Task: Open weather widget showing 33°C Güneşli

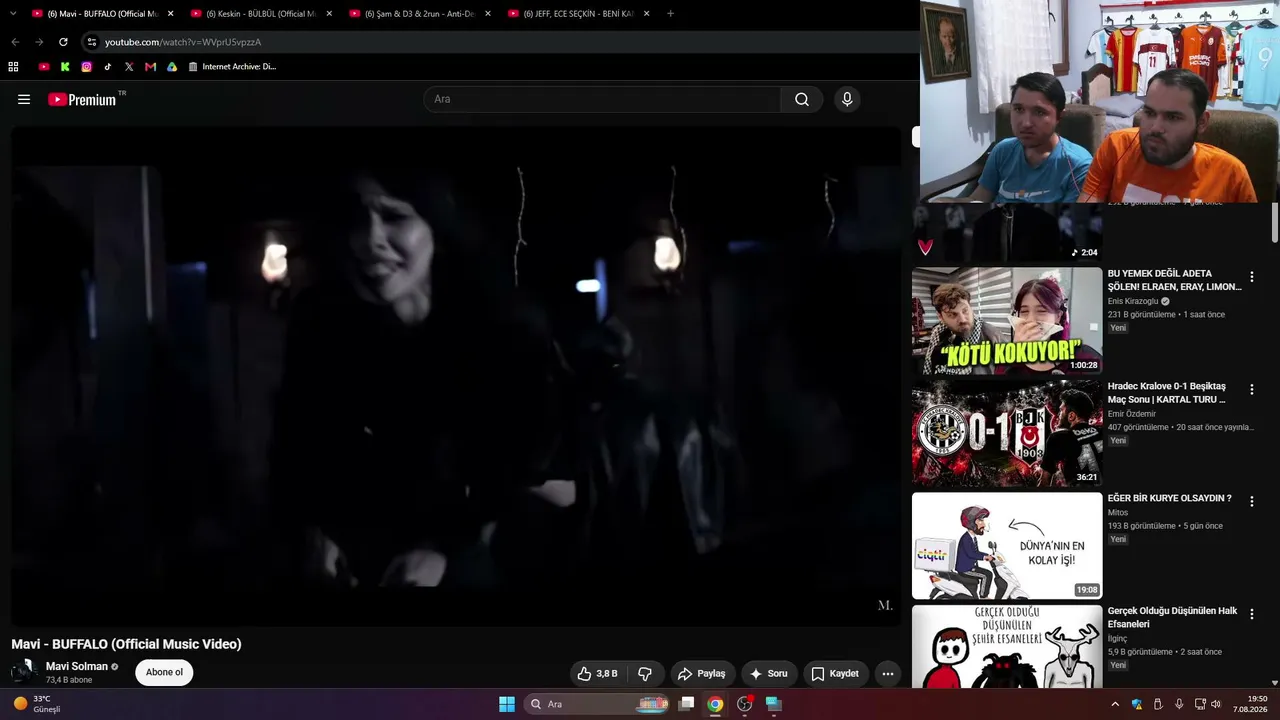Action: (38, 704)
